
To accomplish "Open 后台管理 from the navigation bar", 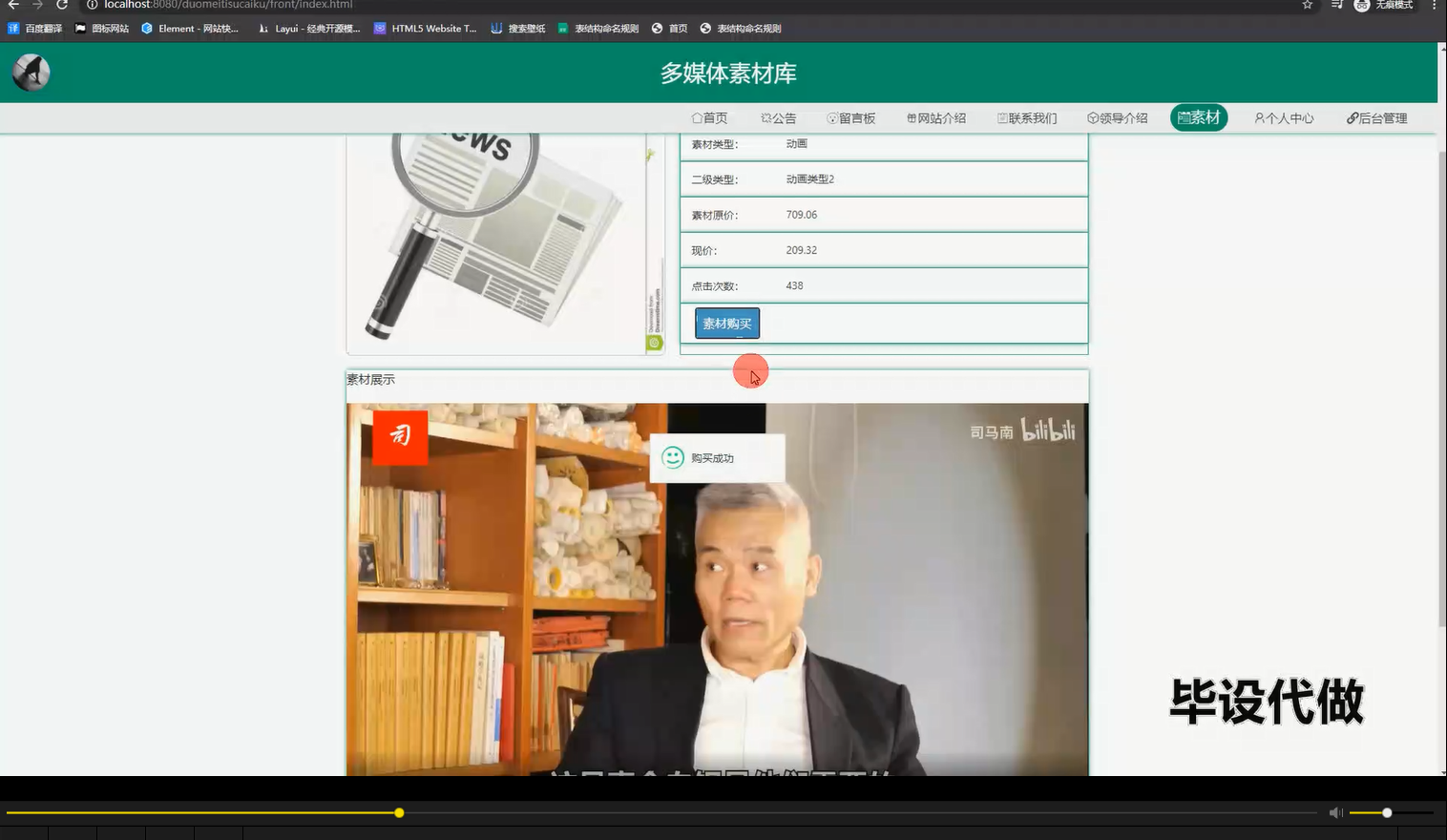I will [1376, 117].
